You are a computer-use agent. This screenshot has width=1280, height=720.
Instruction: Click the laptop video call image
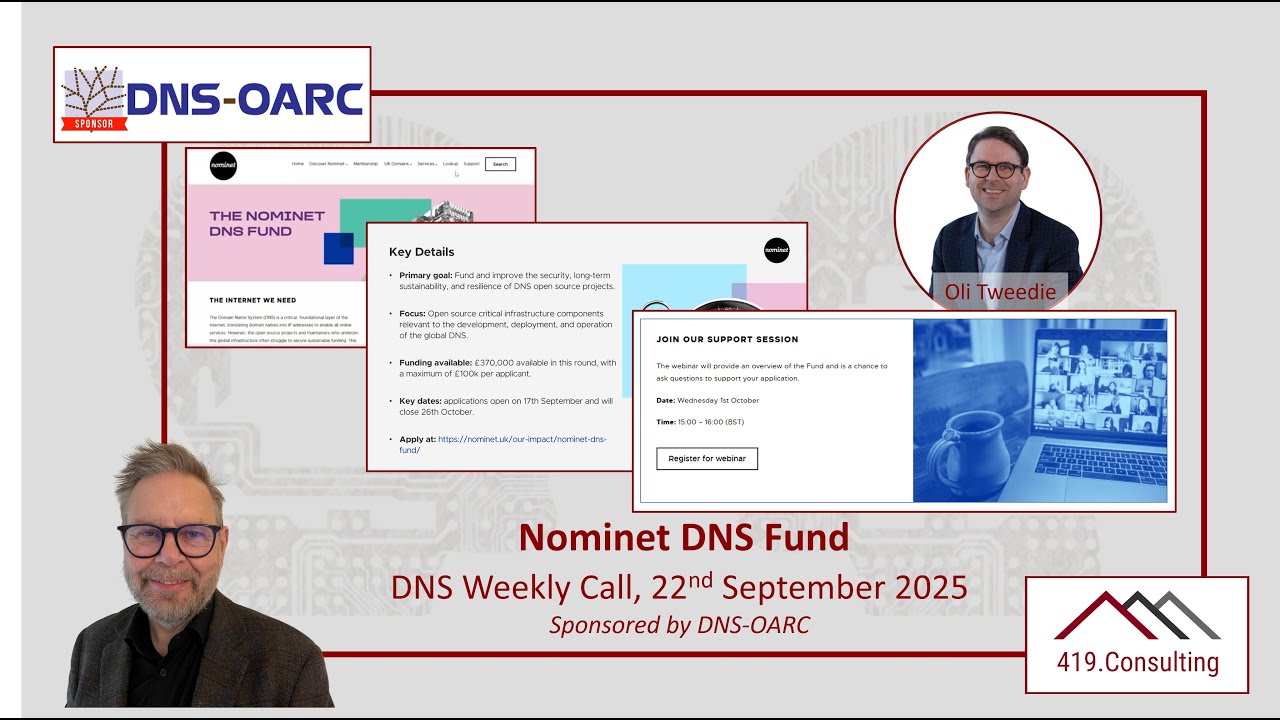(1040, 410)
